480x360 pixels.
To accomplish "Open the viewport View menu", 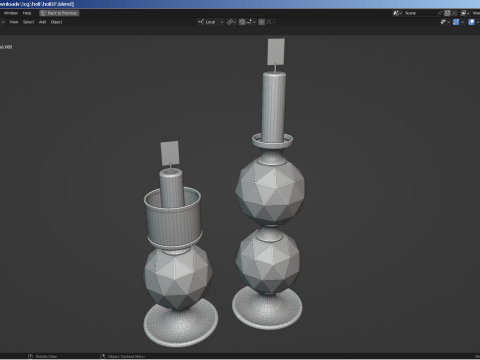I will 14,22.
